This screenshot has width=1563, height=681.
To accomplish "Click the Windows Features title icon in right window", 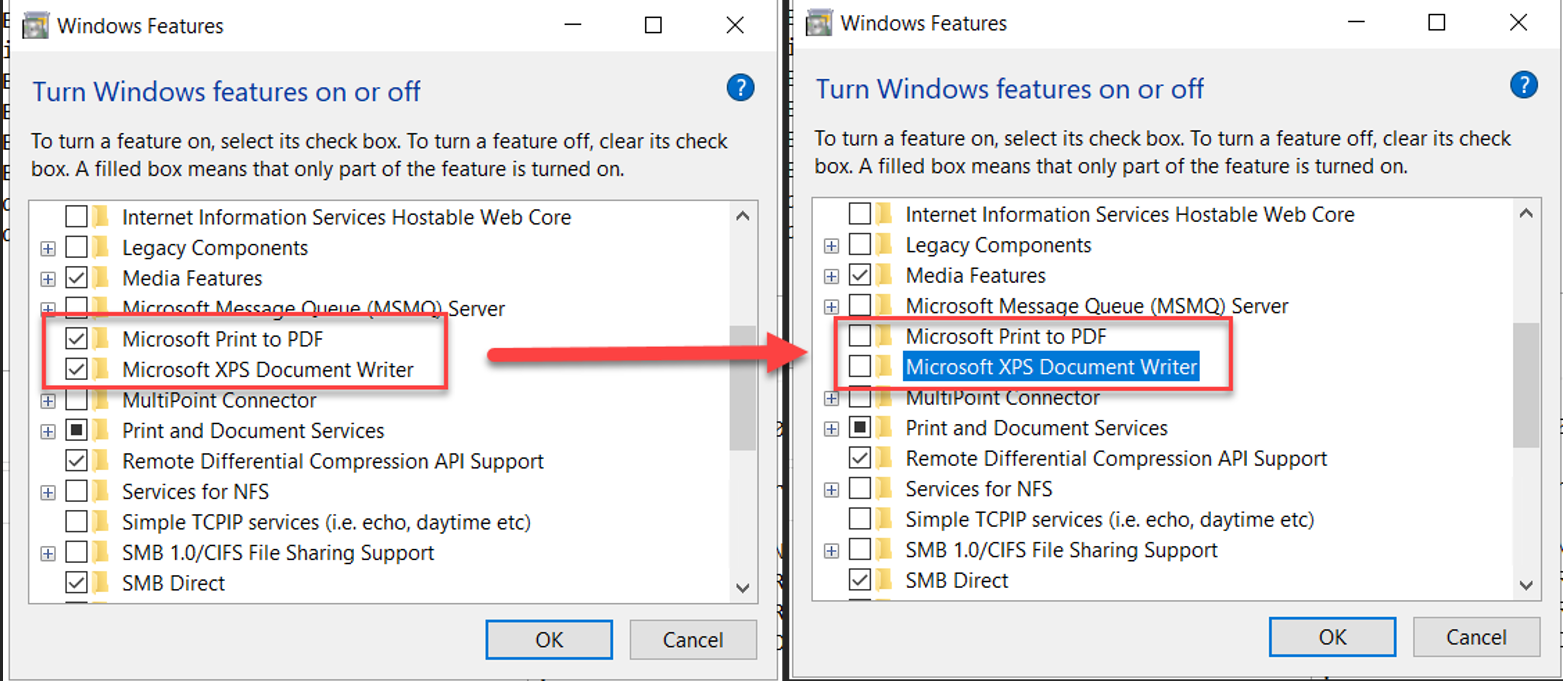I will (820, 23).
